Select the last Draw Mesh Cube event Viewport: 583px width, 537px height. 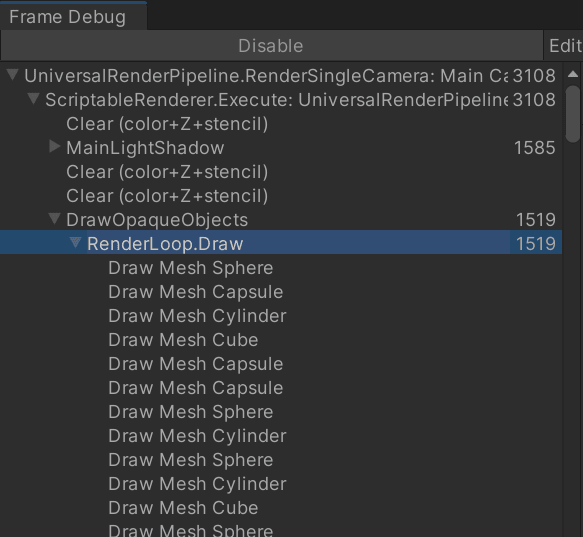pos(281,508)
